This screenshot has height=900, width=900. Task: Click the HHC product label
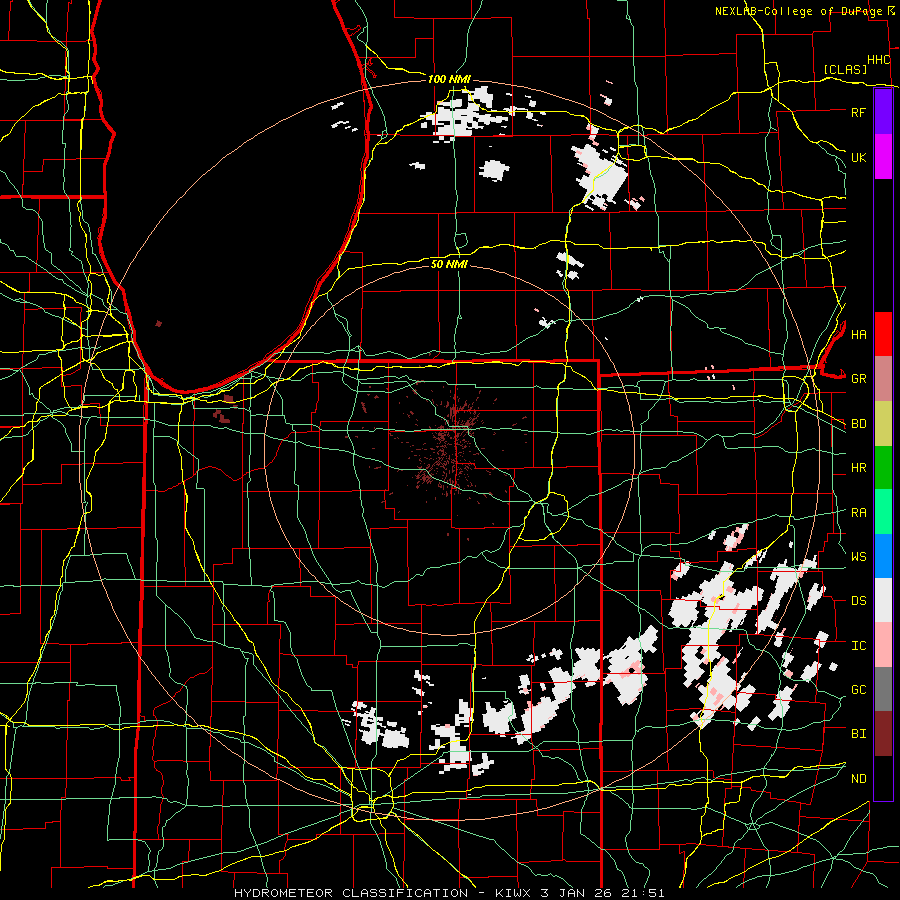coord(879,60)
